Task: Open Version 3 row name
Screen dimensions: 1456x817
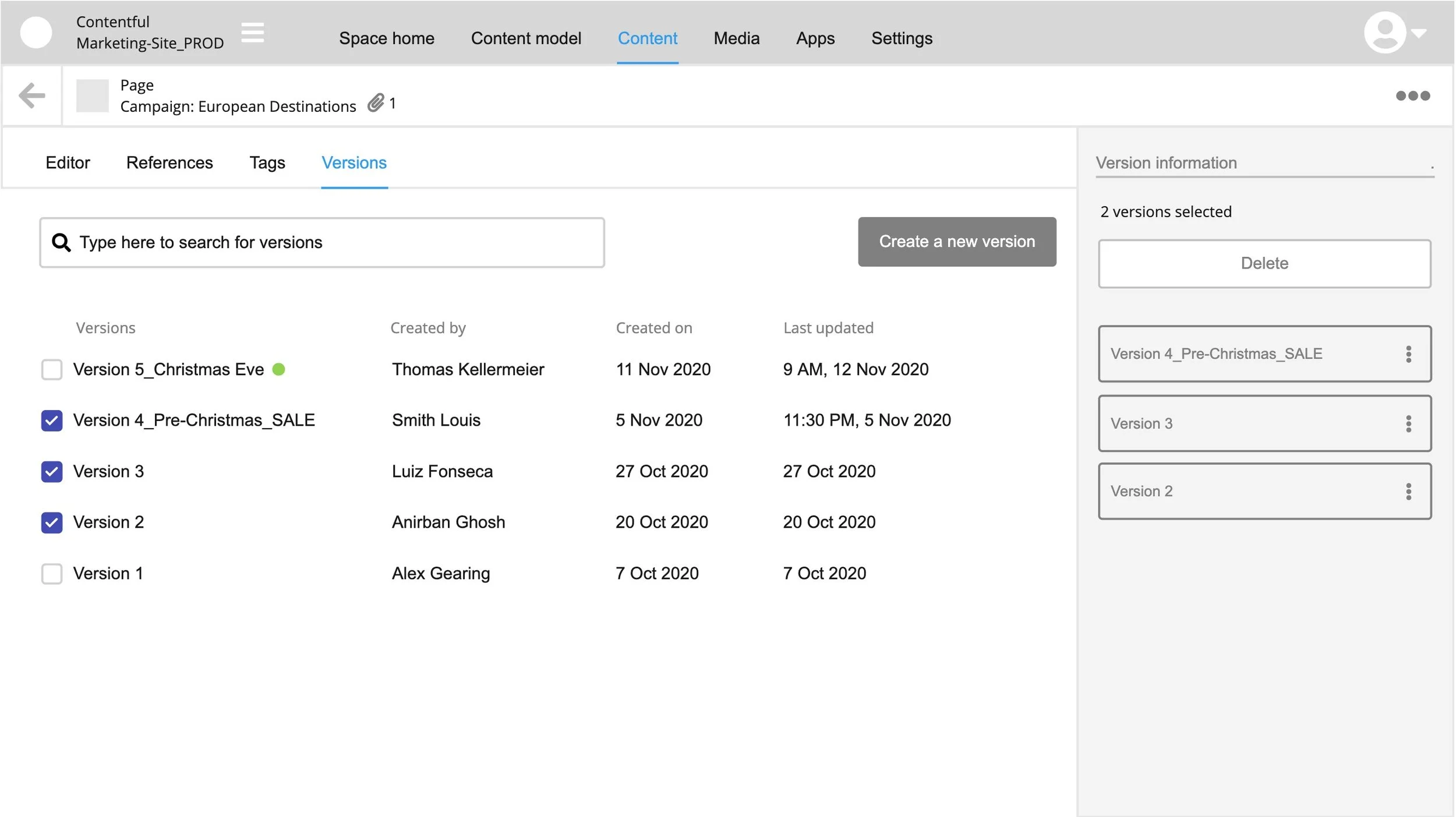Action: (x=108, y=472)
